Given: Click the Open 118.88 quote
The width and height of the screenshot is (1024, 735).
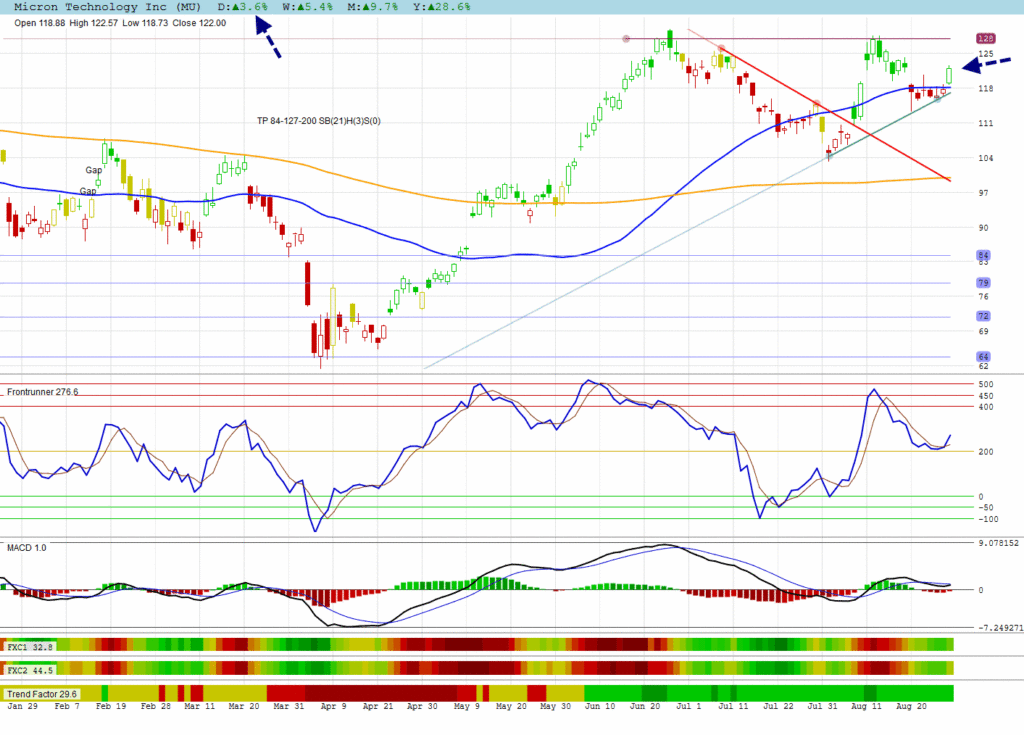Looking at the screenshot, I should (40, 23).
